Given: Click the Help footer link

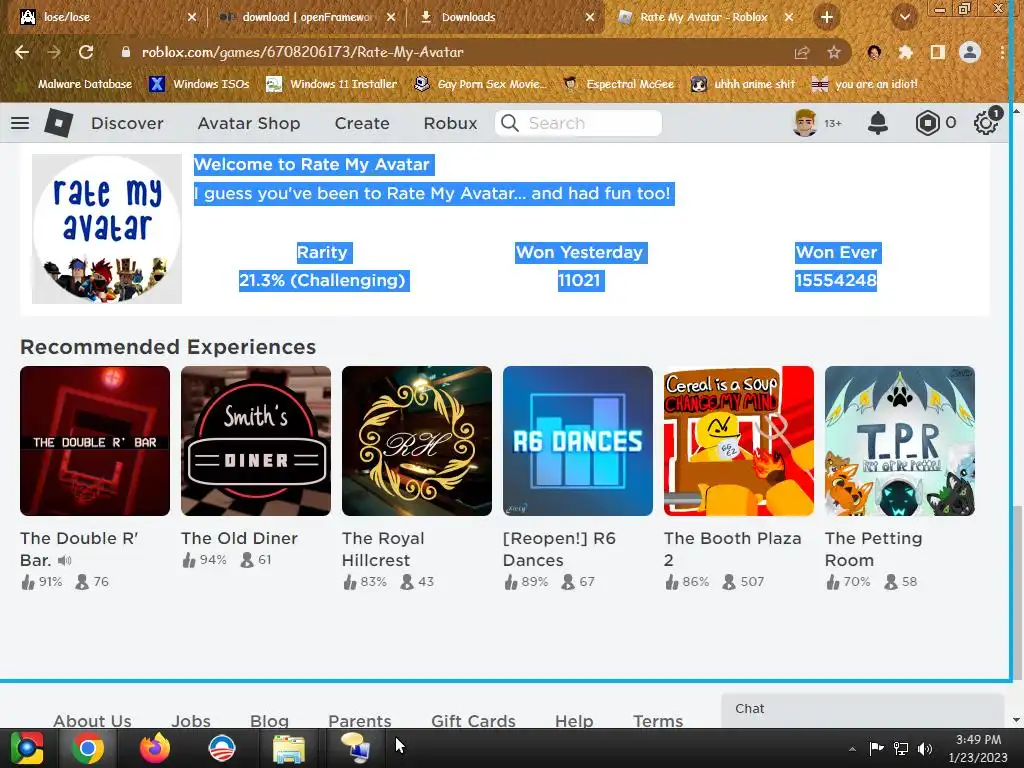Looking at the screenshot, I should point(574,721).
